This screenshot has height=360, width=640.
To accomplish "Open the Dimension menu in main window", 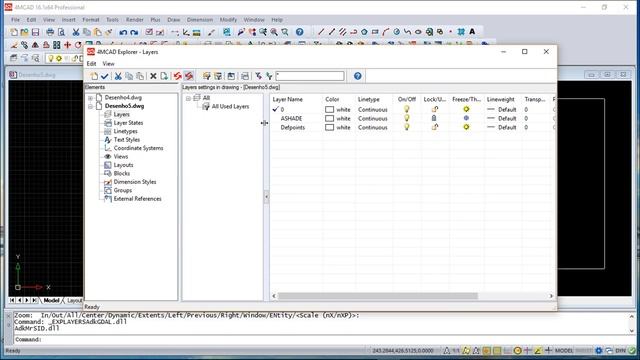I will pos(200,20).
